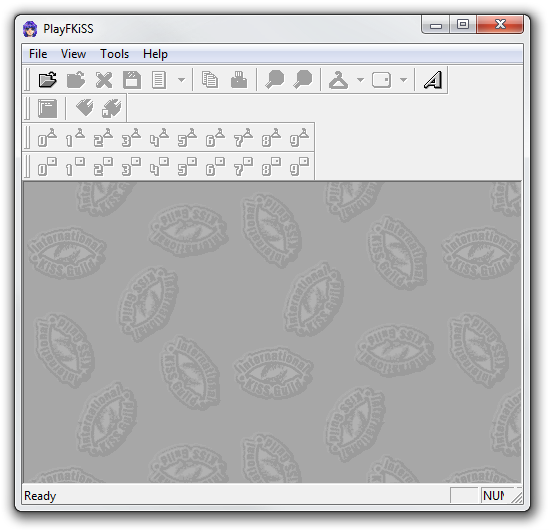Select hanger set number 3
Screen dimensions: 549x530
click(131, 138)
